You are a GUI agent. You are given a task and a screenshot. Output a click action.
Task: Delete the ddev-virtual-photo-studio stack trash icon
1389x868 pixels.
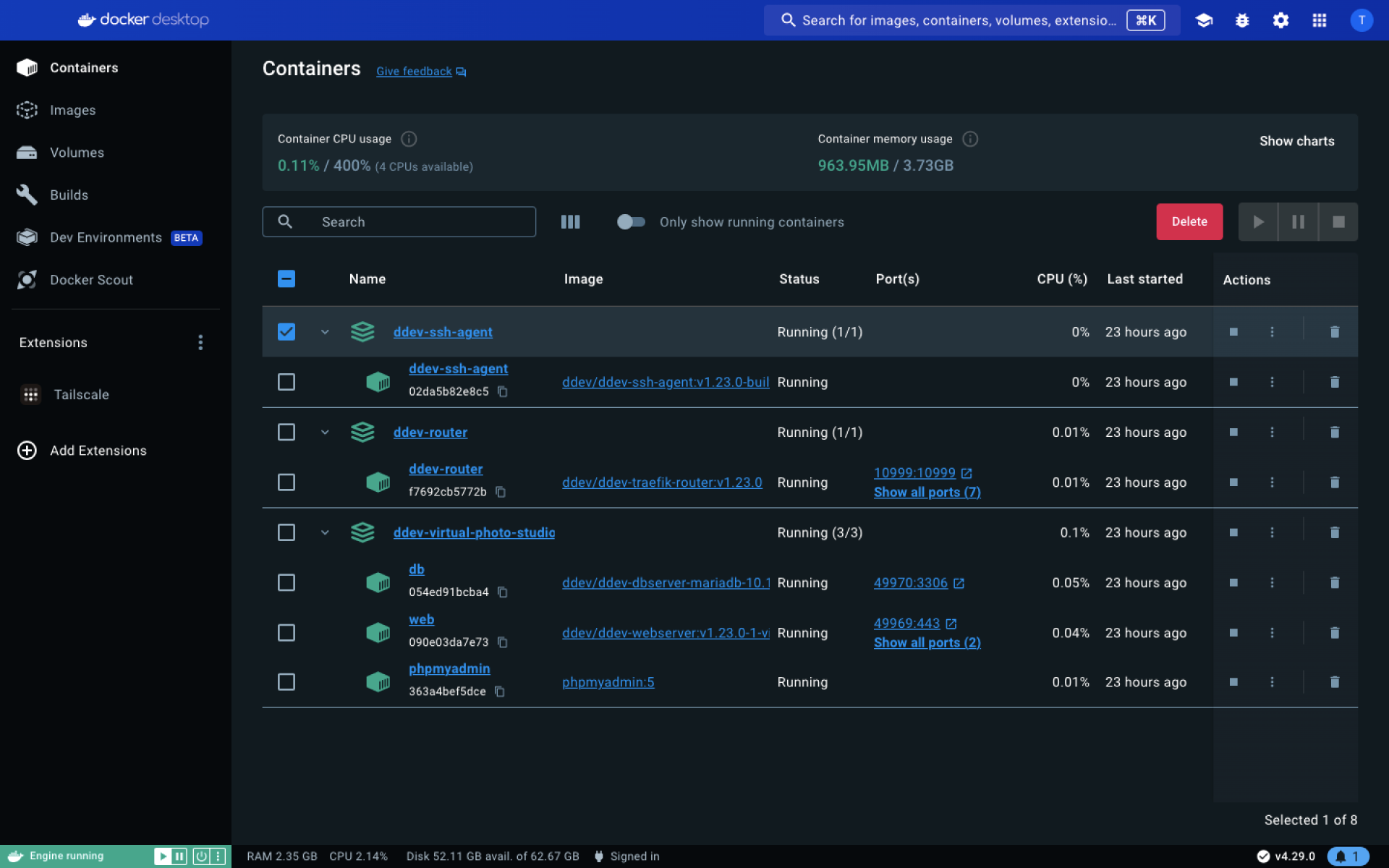pyautogui.click(x=1335, y=532)
